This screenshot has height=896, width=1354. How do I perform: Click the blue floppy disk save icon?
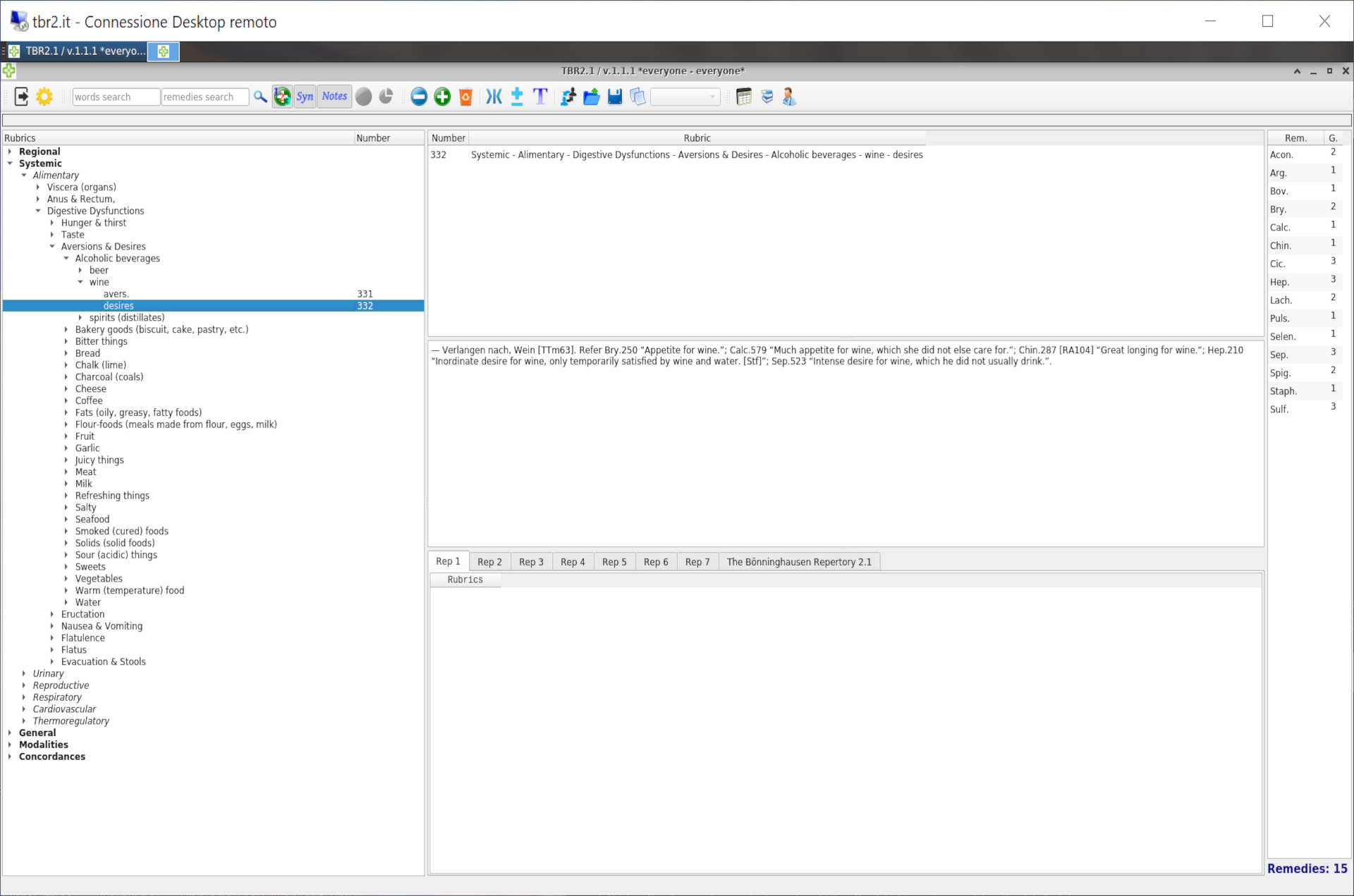point(615,97)
